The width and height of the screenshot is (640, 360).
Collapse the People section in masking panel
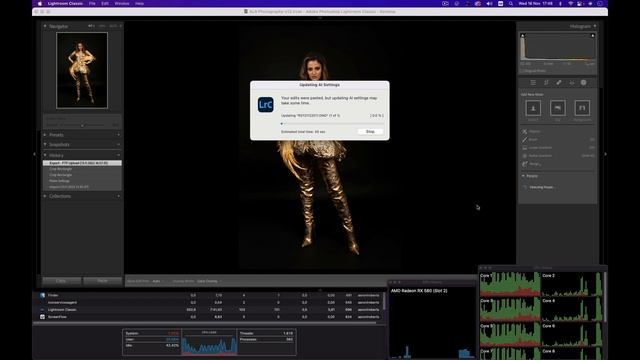[x=523, y=176]
